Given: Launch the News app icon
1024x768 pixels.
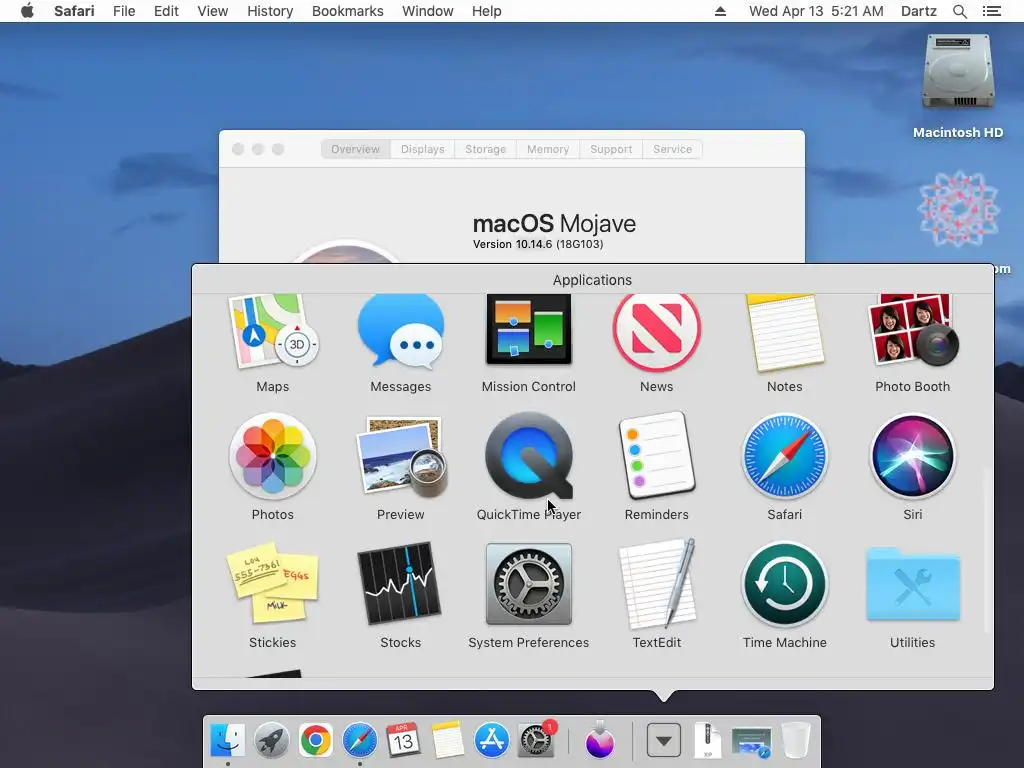Looking at the screenshot, I should (656, 332).
